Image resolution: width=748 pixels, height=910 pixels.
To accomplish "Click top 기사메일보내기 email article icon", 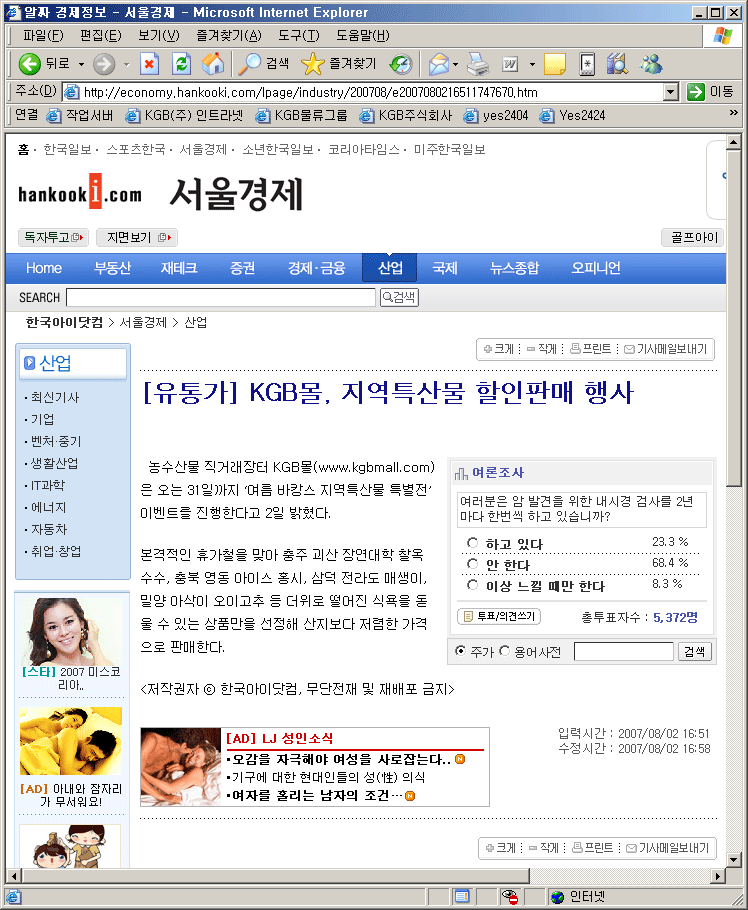I will pos(666,349).
